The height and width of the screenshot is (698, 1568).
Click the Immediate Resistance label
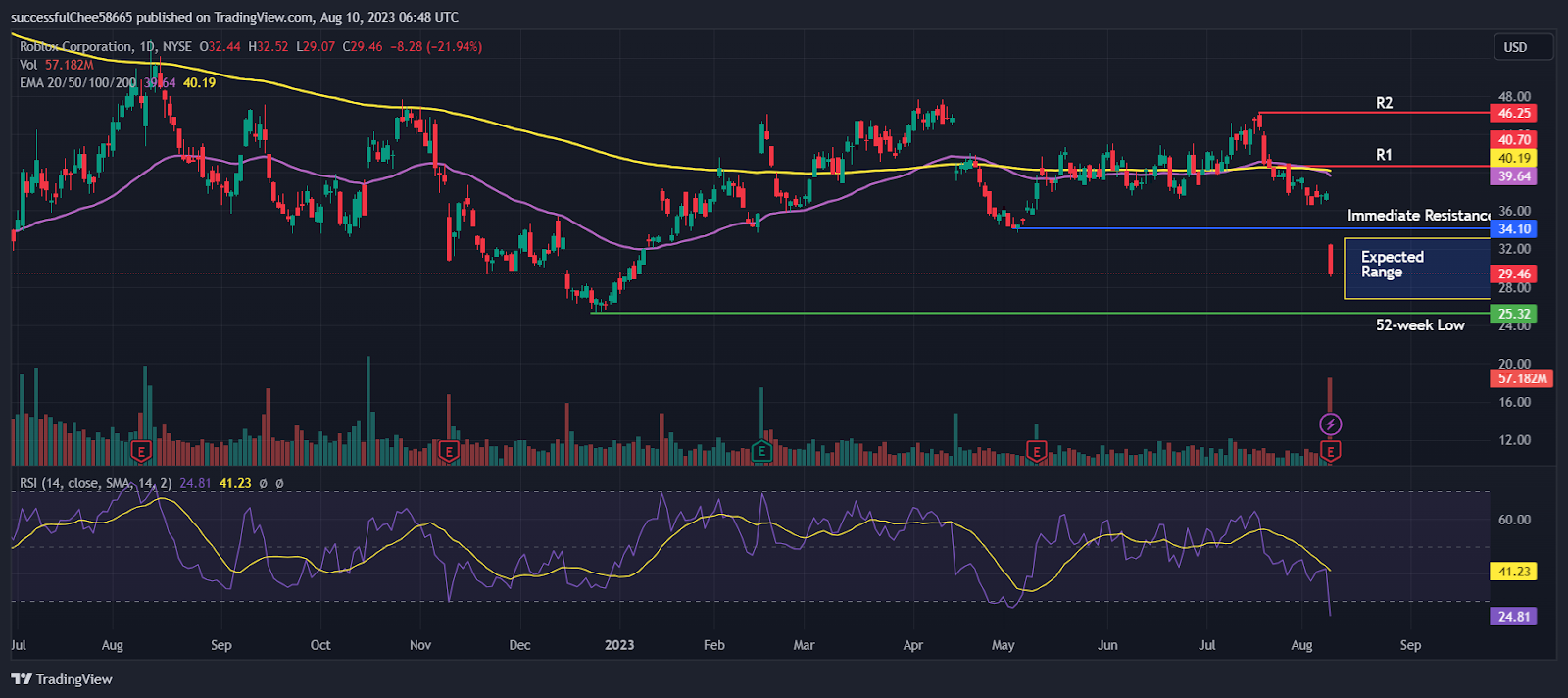pyautogui.click(x=1418, y=216)
